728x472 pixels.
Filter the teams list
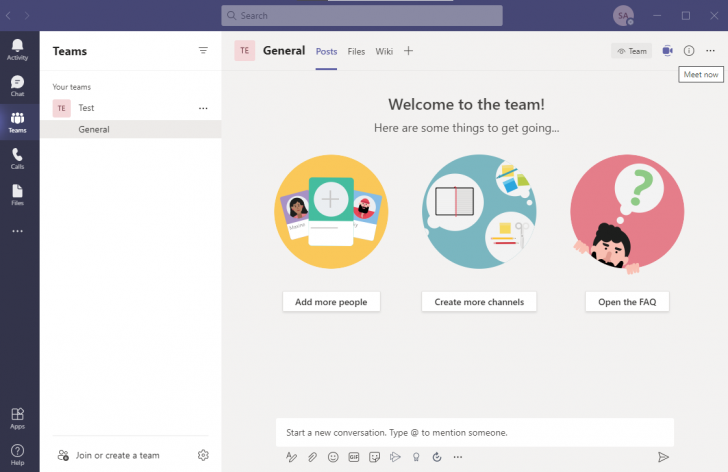click(203, 51)
